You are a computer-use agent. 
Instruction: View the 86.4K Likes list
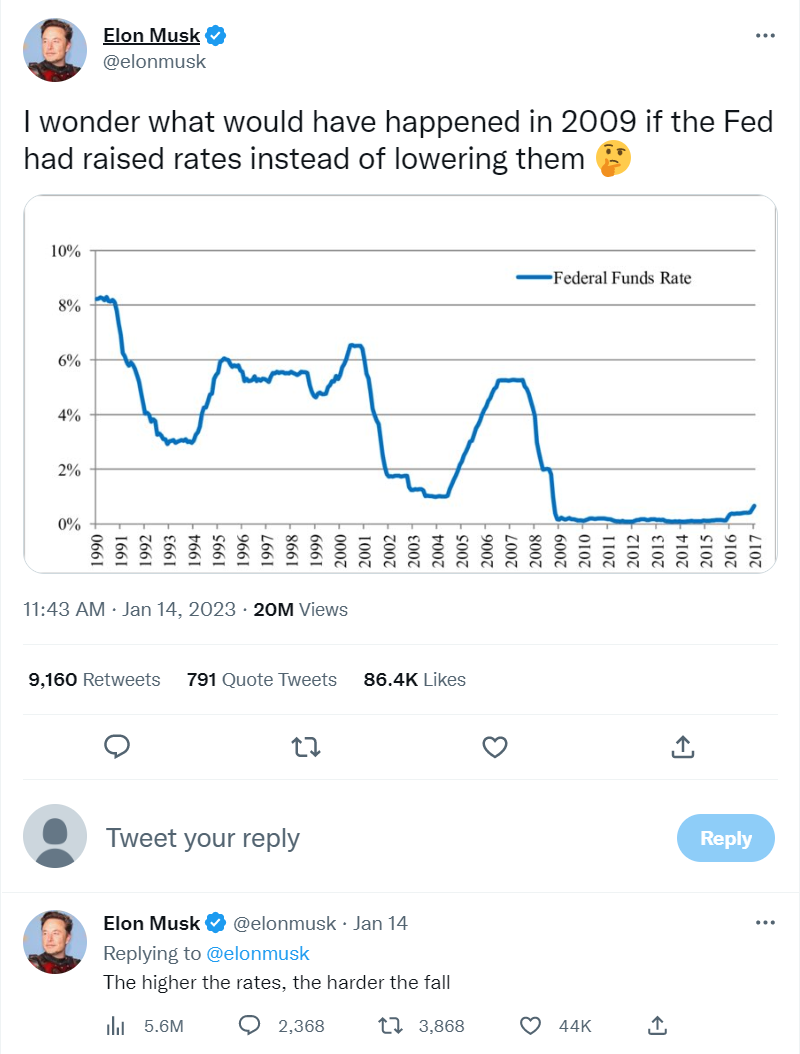pyautogui.click(x=415, y=680)
